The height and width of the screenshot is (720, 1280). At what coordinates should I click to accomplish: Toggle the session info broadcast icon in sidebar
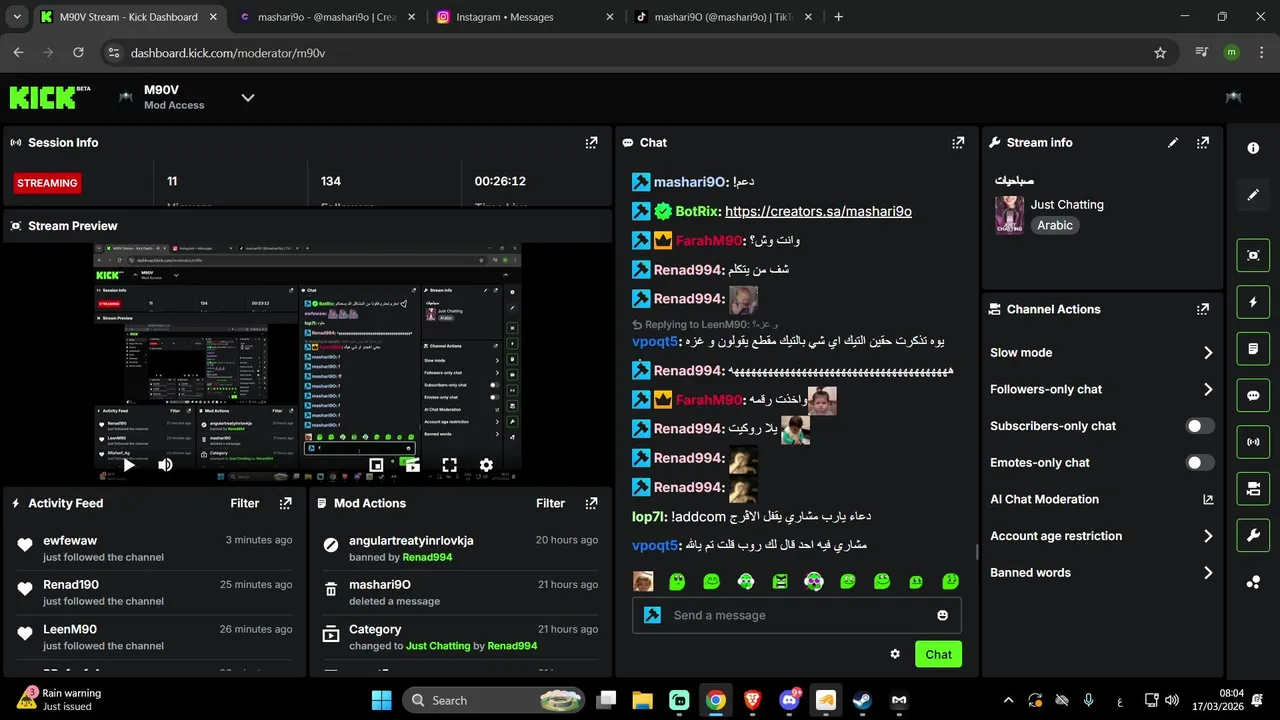point(1253,442)
